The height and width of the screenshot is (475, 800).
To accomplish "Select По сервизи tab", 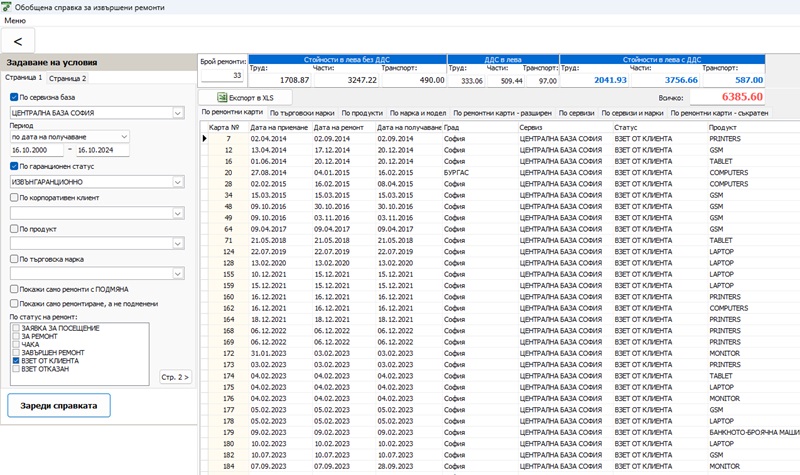I will point(576,113).
